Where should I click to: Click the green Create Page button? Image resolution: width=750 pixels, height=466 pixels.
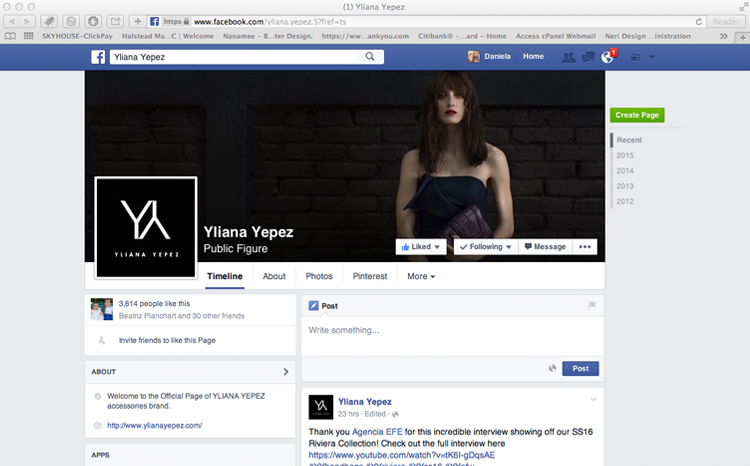(x=637, y=115)
